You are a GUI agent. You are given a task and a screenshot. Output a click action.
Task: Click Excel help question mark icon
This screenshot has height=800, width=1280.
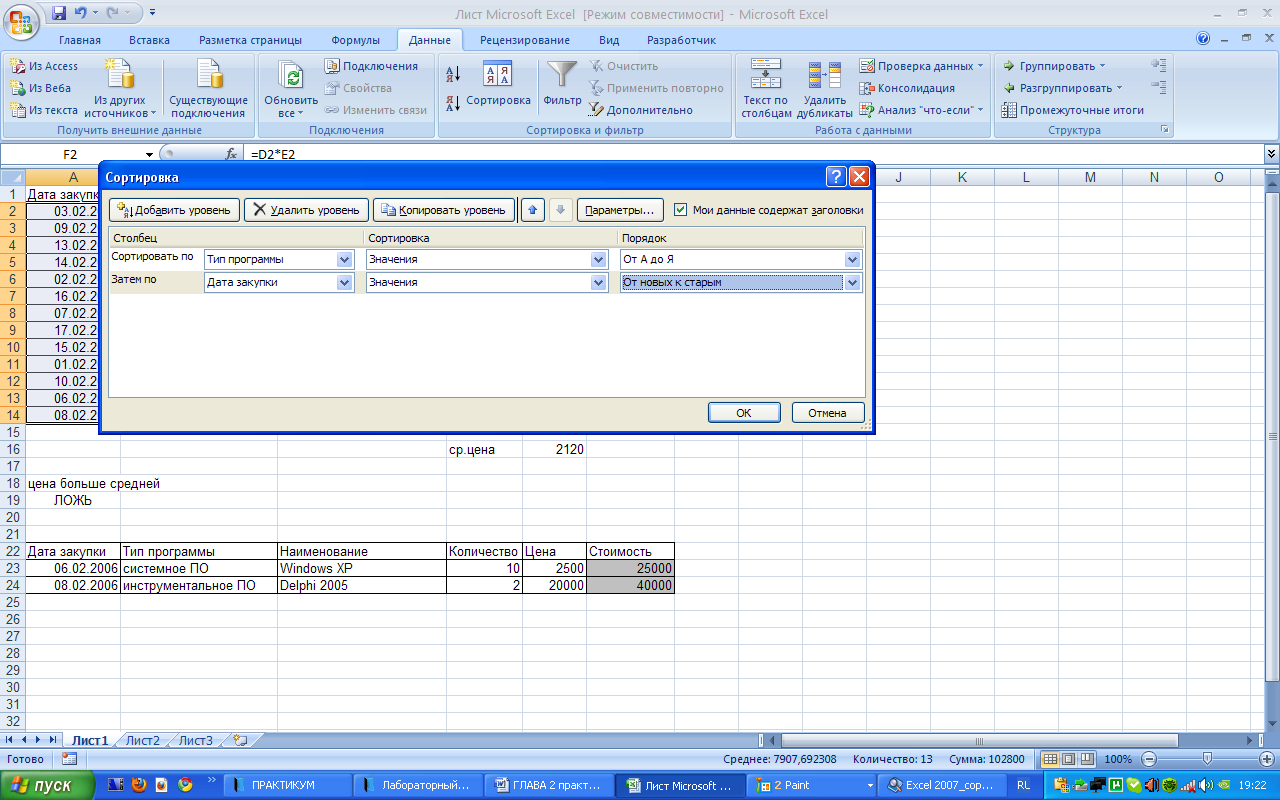point(1203,40)
